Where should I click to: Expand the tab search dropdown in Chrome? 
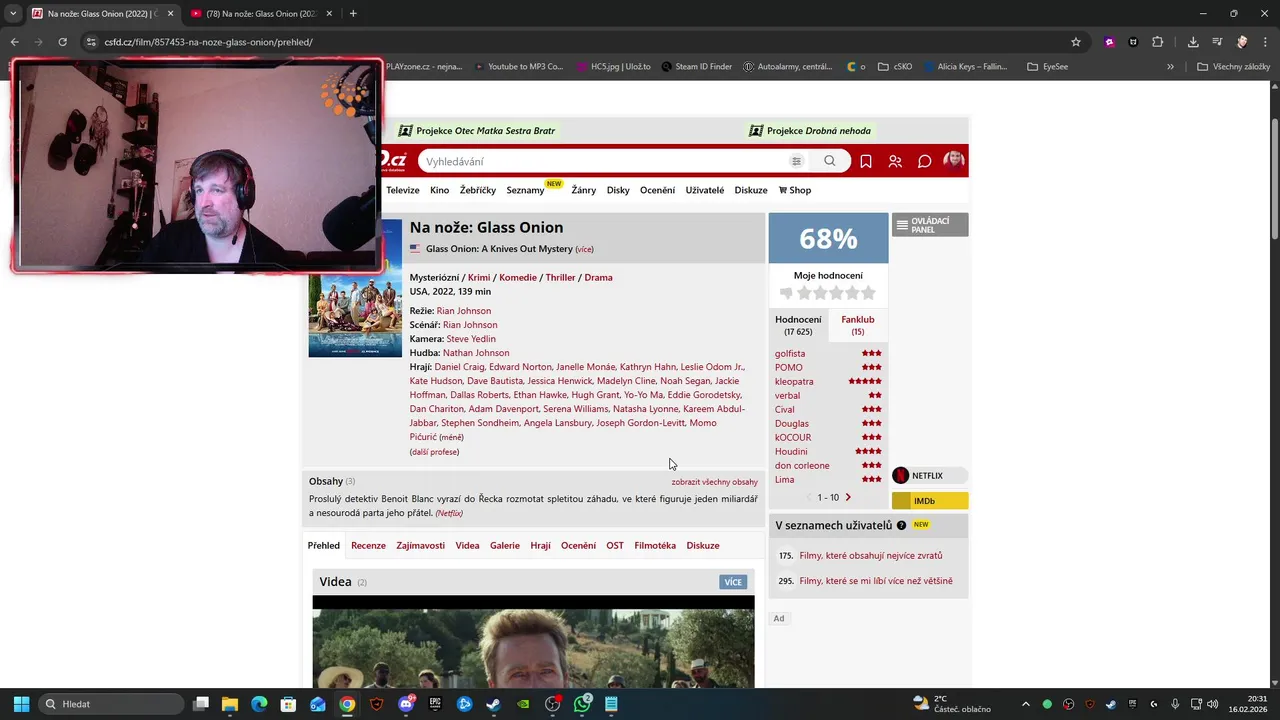12,13
